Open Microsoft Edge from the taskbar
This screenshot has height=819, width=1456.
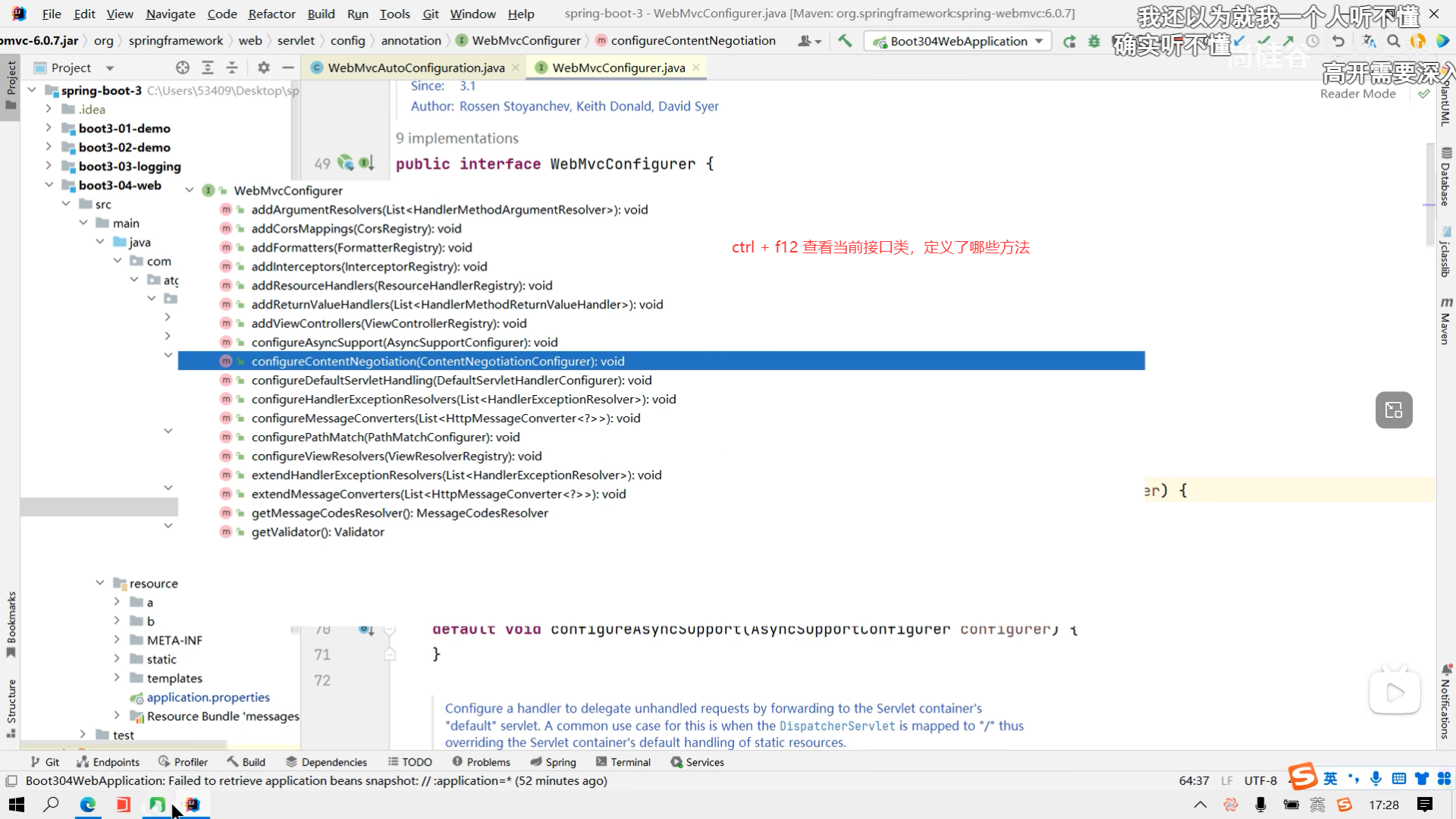coord(88,805)
